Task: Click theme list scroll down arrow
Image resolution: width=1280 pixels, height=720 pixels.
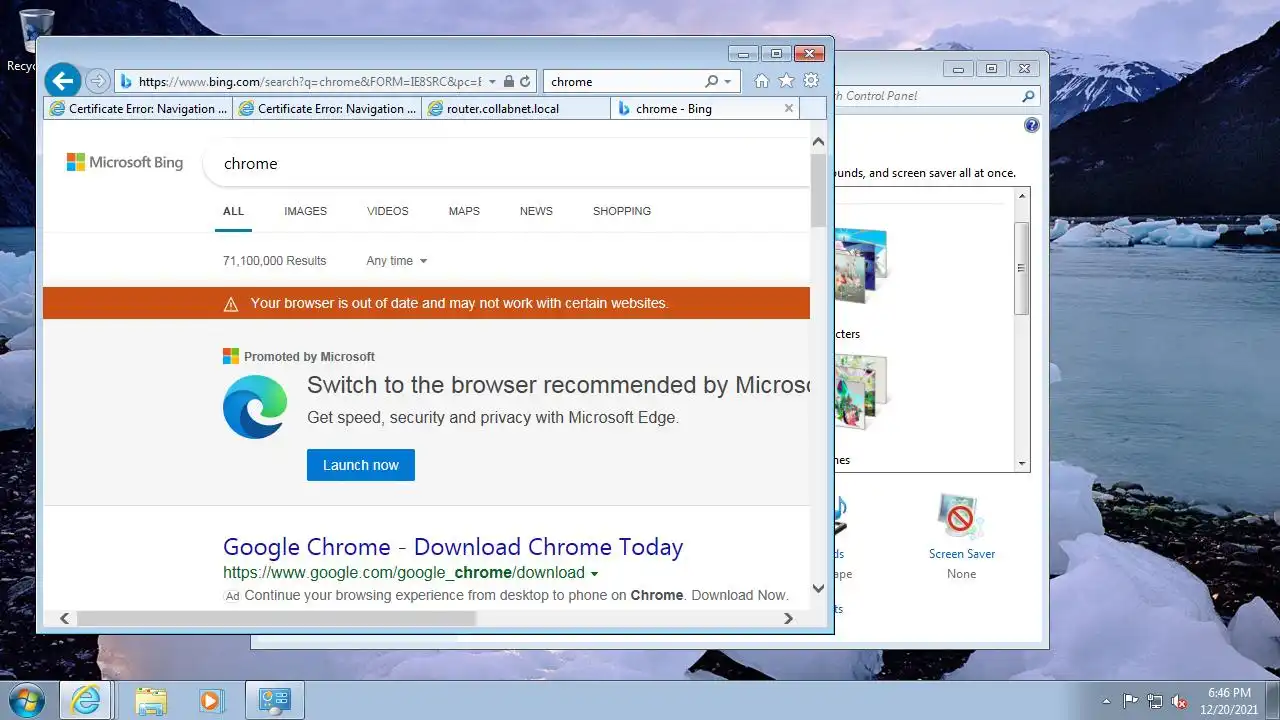Action: click(1022, 464)
